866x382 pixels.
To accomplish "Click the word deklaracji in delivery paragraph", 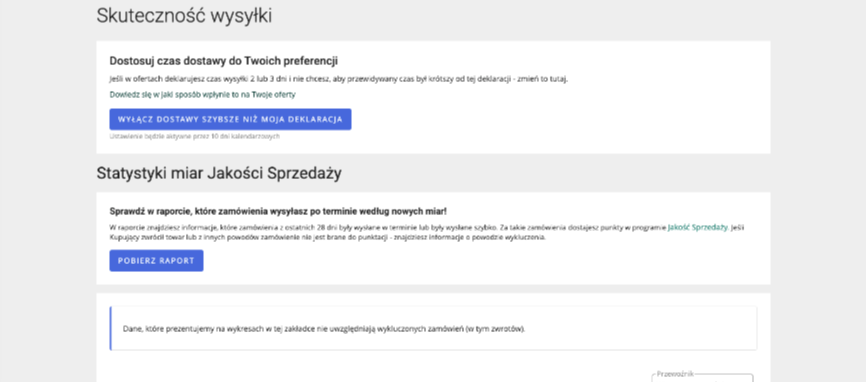I will [495, 79].
